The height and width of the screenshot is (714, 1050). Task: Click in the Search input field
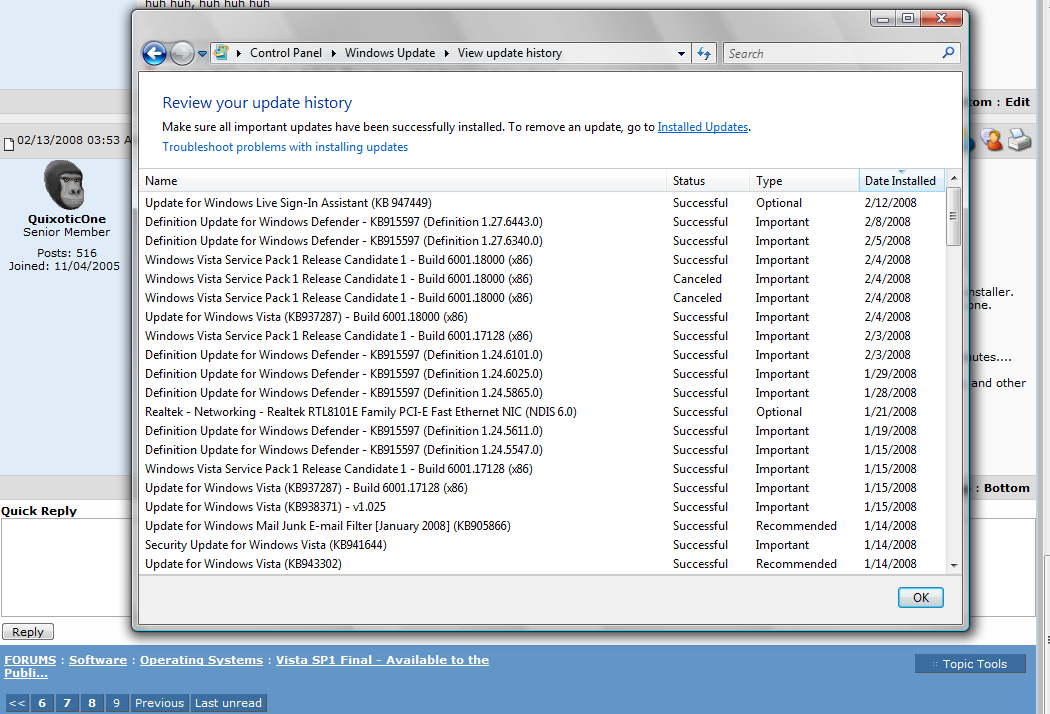pos(830,54)
